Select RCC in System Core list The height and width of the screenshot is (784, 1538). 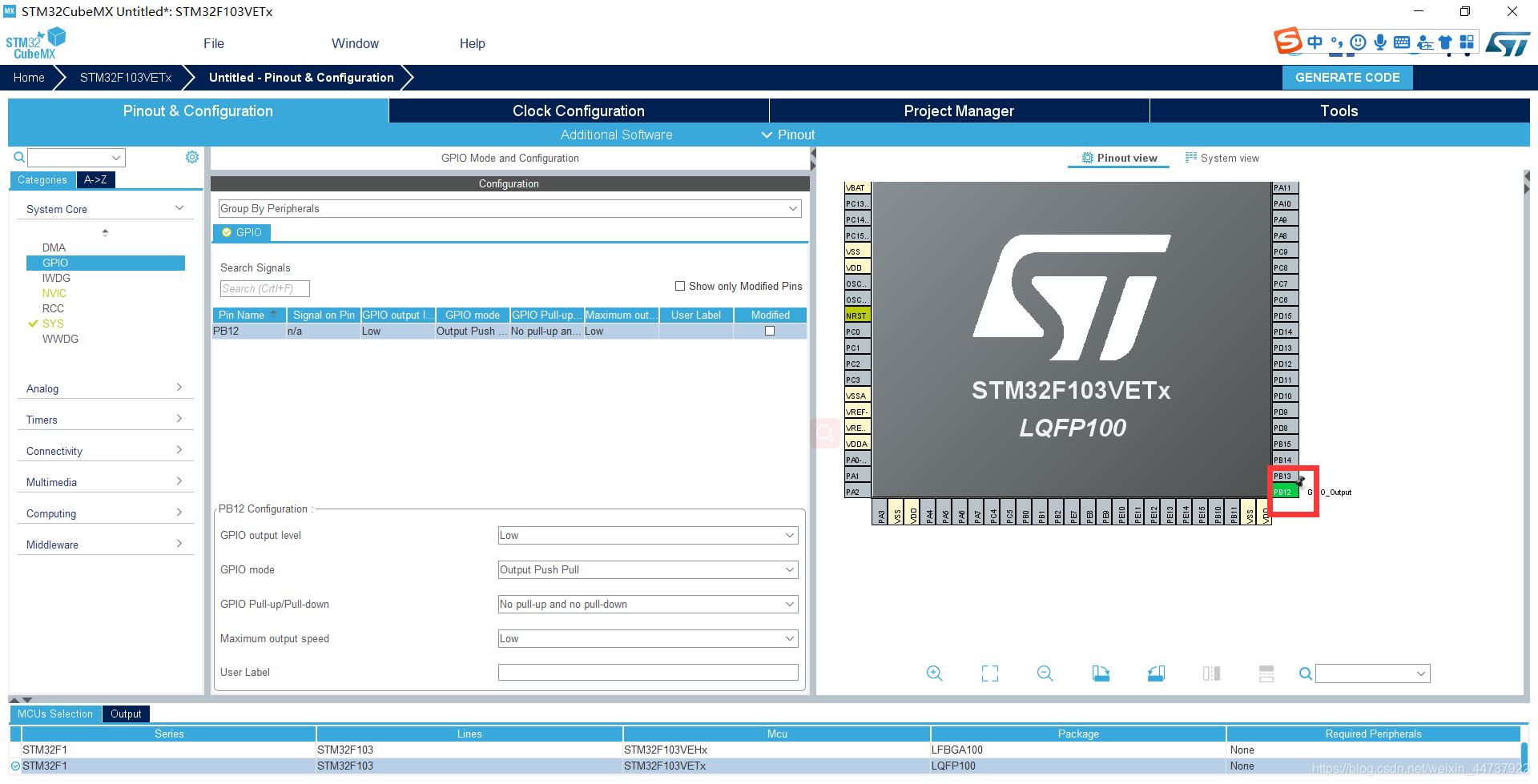53,308
